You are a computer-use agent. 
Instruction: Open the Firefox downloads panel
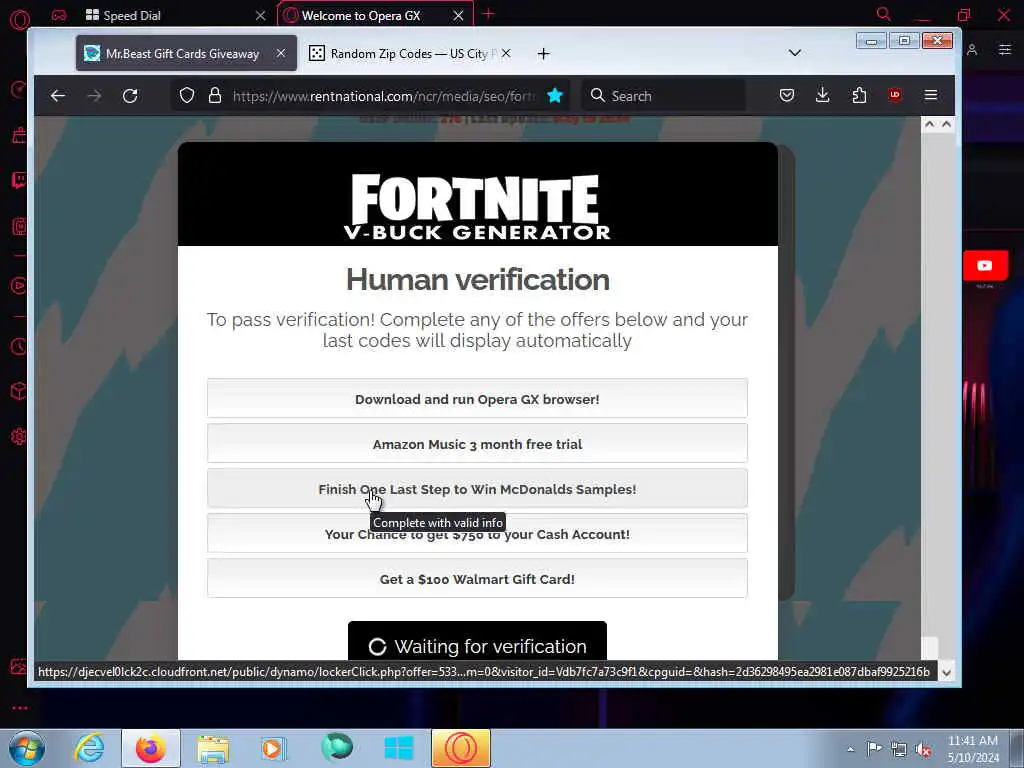[823, 96]
